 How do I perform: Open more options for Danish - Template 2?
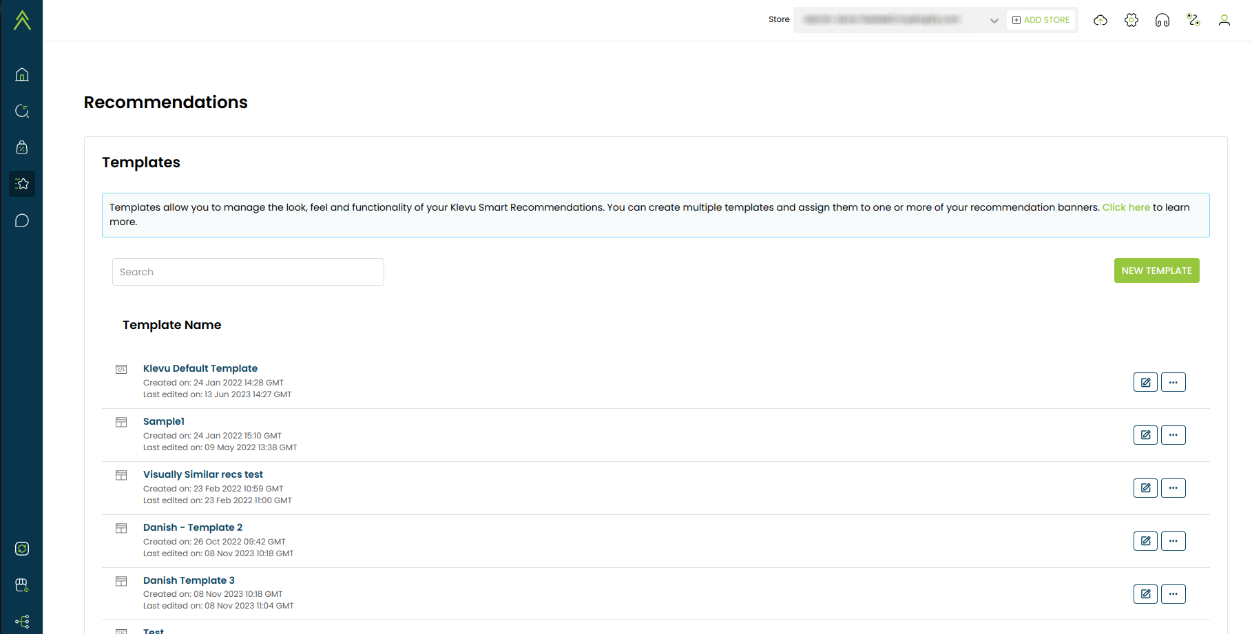(x=1173, y=541)
